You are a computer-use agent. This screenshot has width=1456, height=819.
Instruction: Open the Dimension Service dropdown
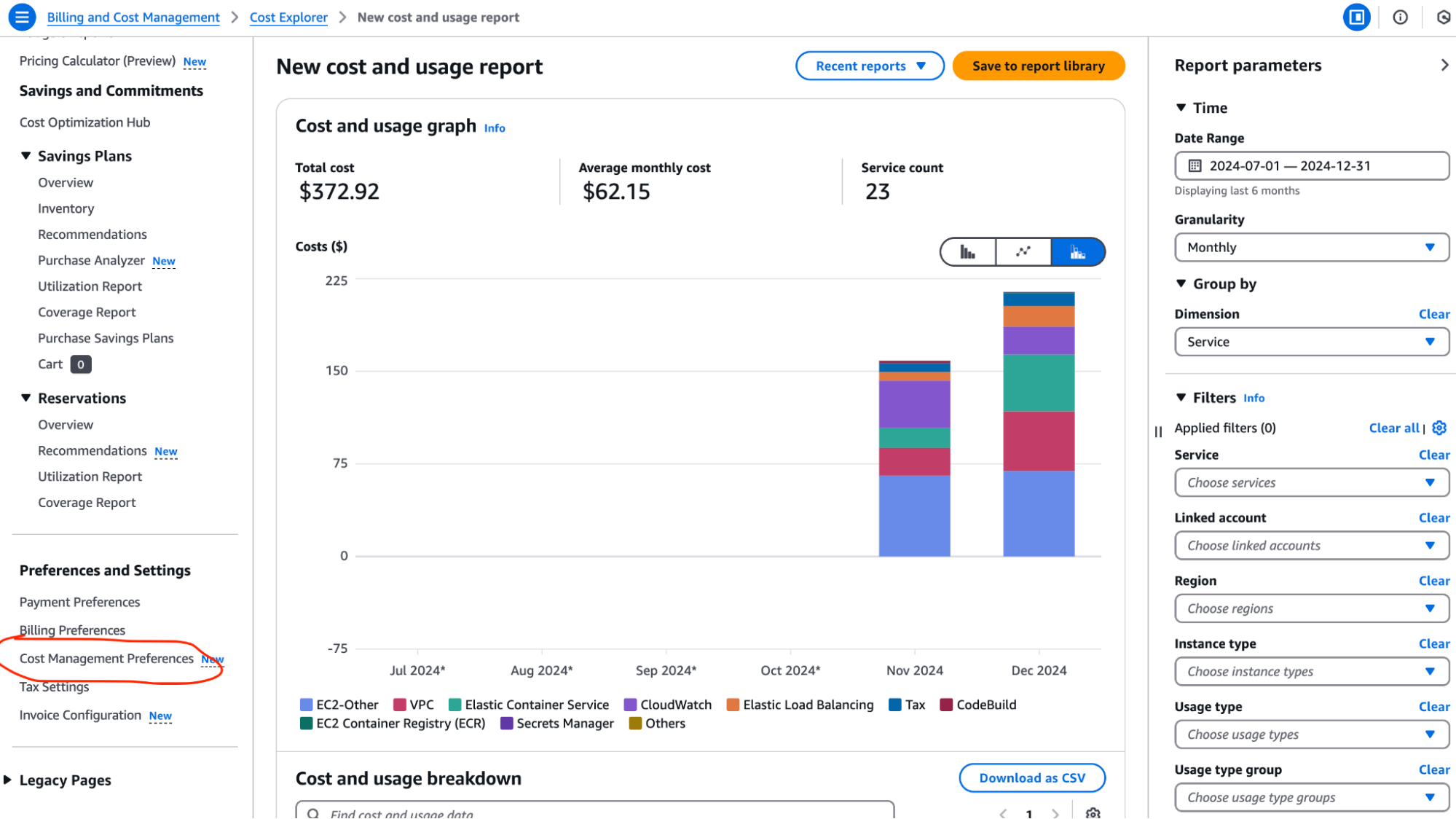pyautogui.click(x=1311, y=342)
